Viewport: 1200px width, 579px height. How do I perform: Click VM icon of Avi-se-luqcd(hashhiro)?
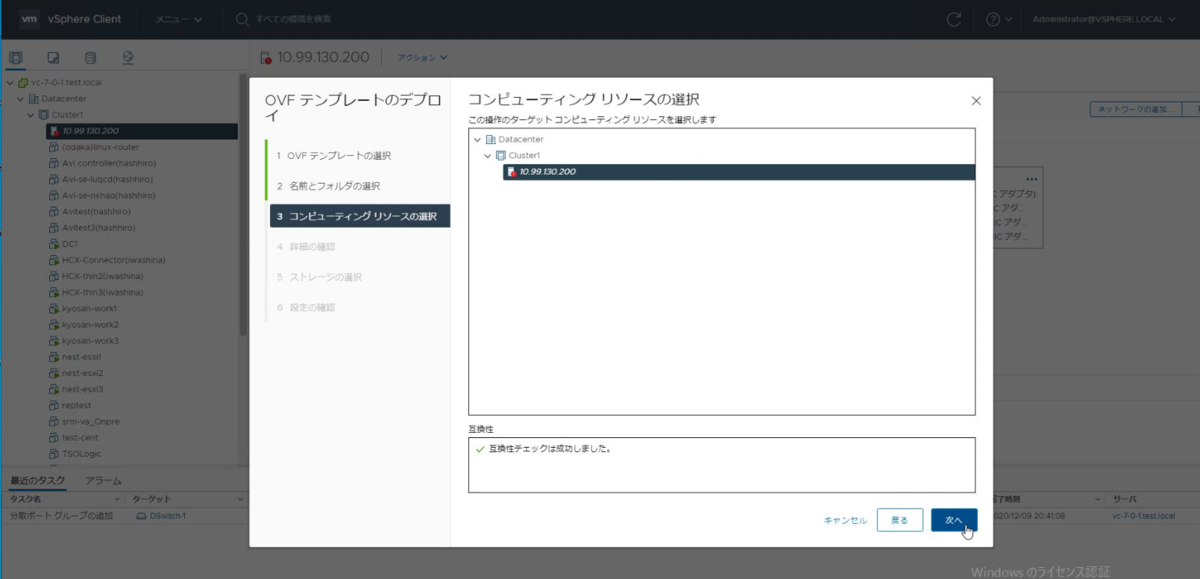click(54, 179)
